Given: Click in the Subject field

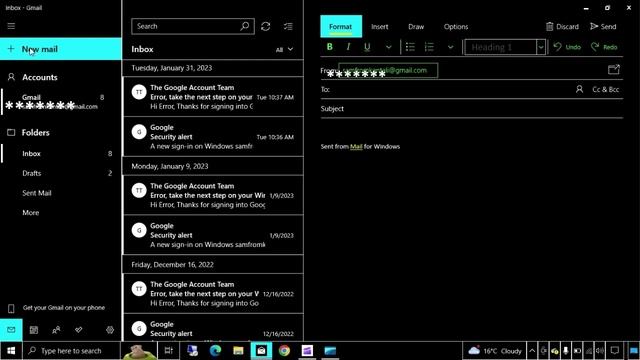Looking at the screenshot, I should coord(471,109).
